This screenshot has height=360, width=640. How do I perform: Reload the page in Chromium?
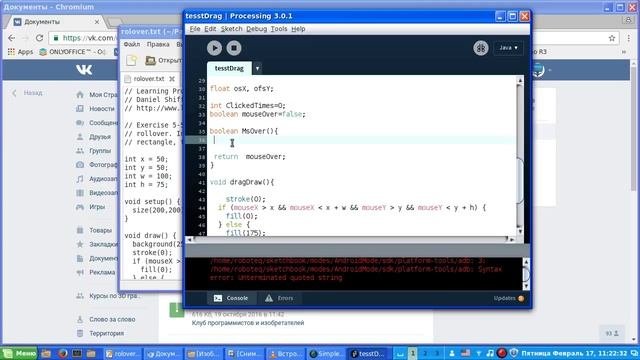[39, 38]
